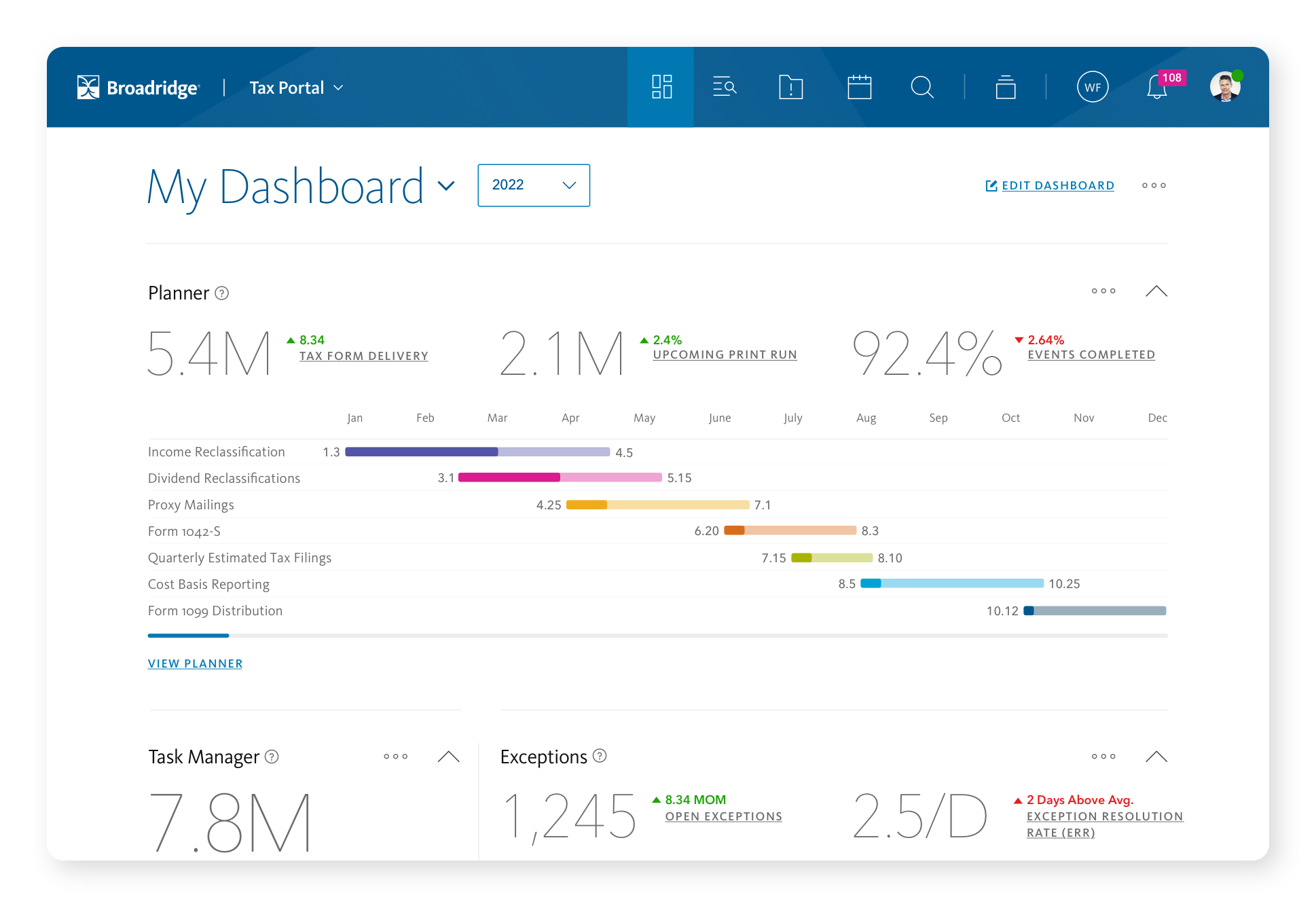
Task: Open the dashboard grid icon in header
Action: click(x=661, y=87)
